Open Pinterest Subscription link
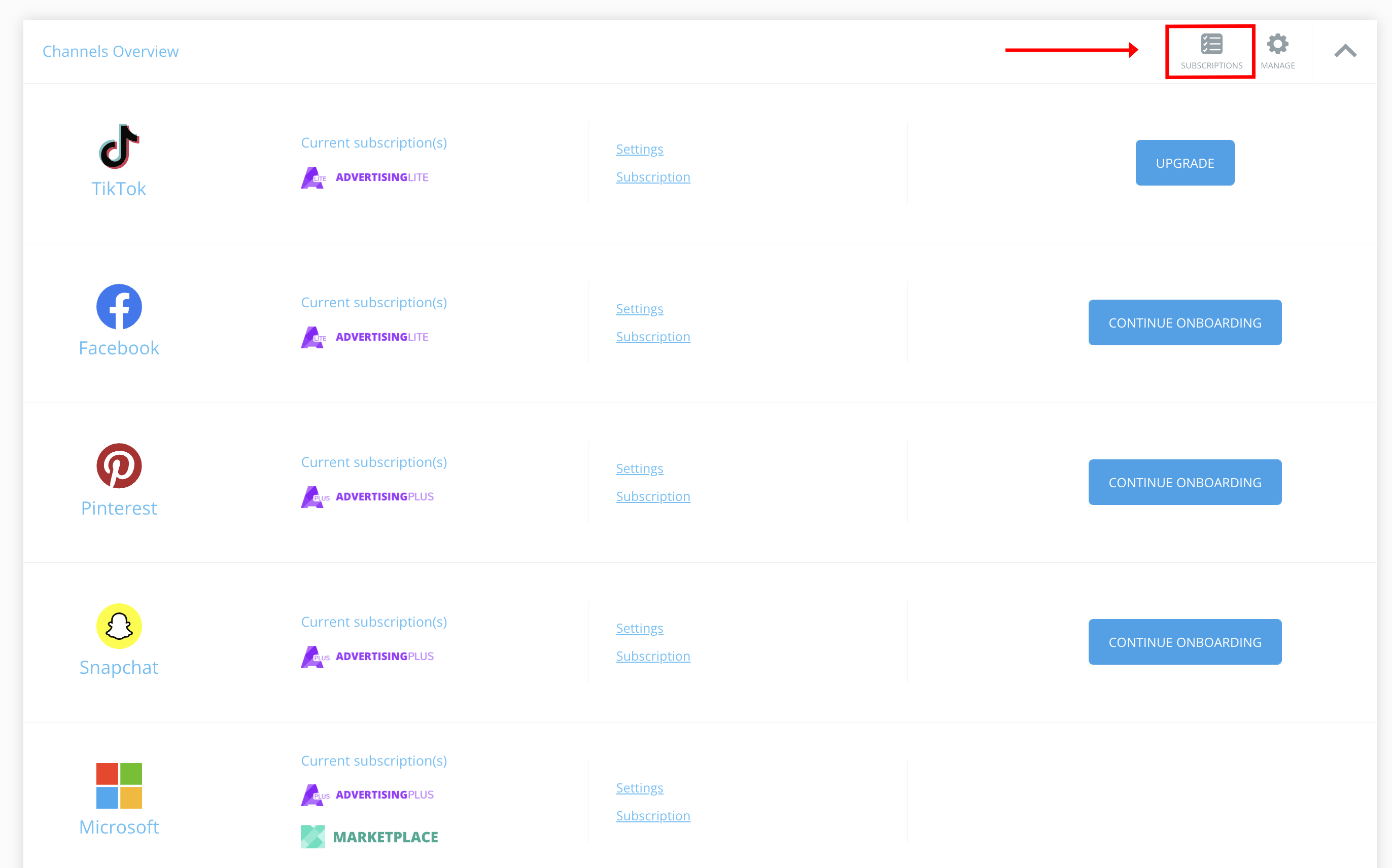The width and height of the screenshot is (1392, 868). pos(653,496)
